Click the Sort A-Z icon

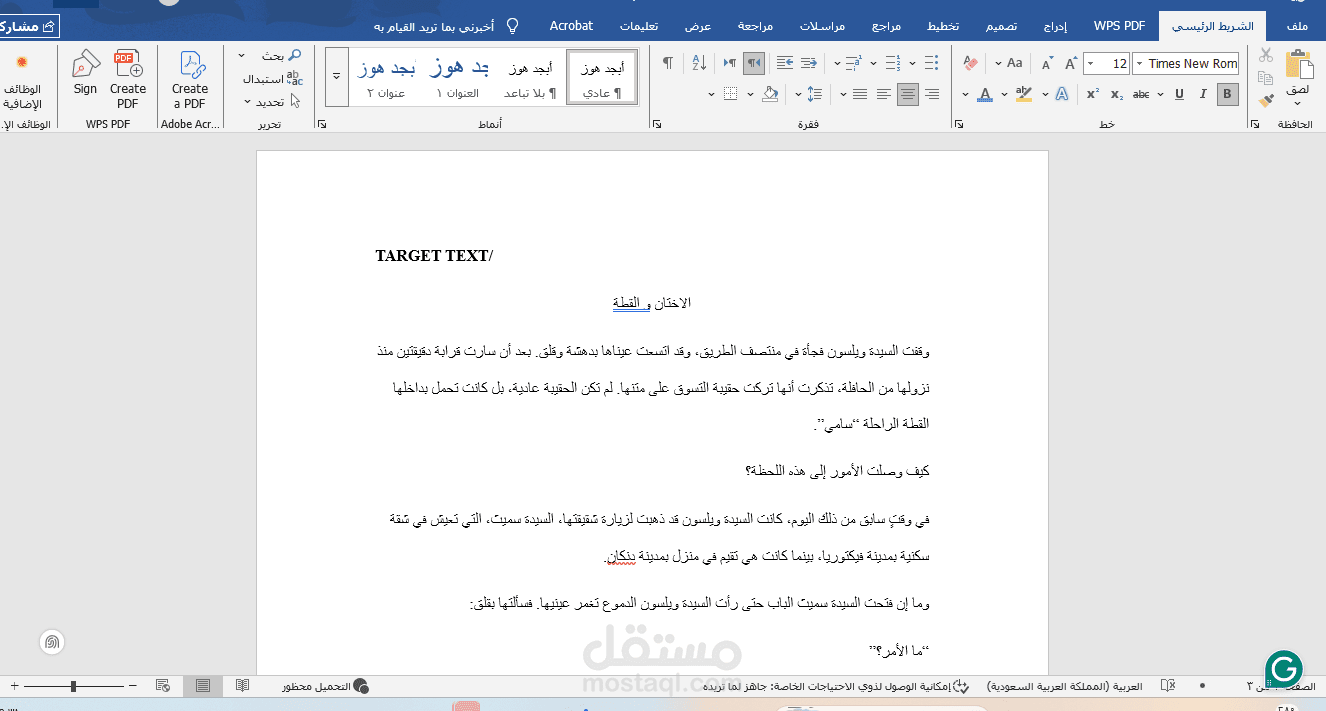coord(700,63)
